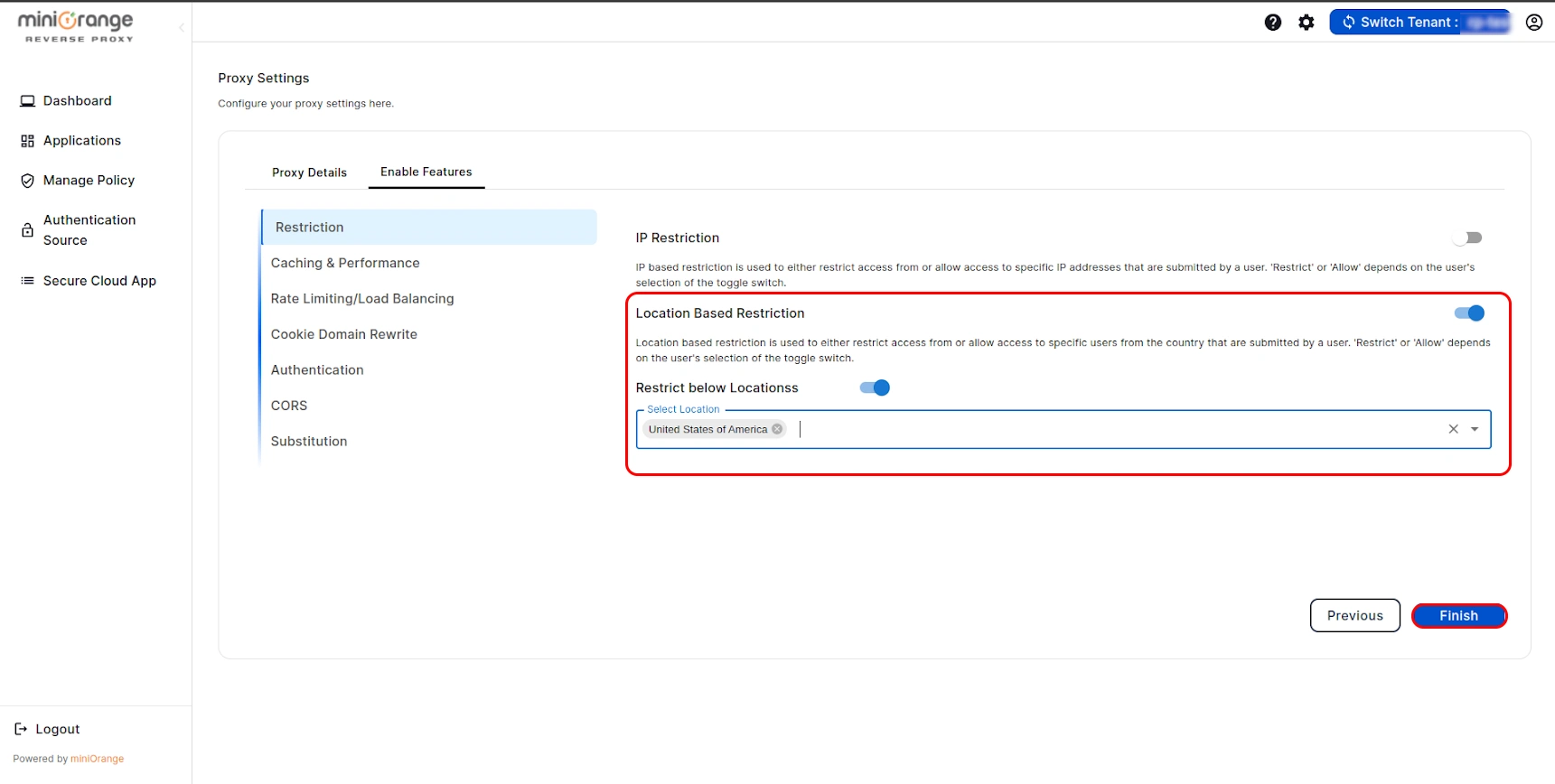Viewport: 1555px width, 784px height.
Task: Collapse sidebar using the chevron arrow
Action: [182, 28]
